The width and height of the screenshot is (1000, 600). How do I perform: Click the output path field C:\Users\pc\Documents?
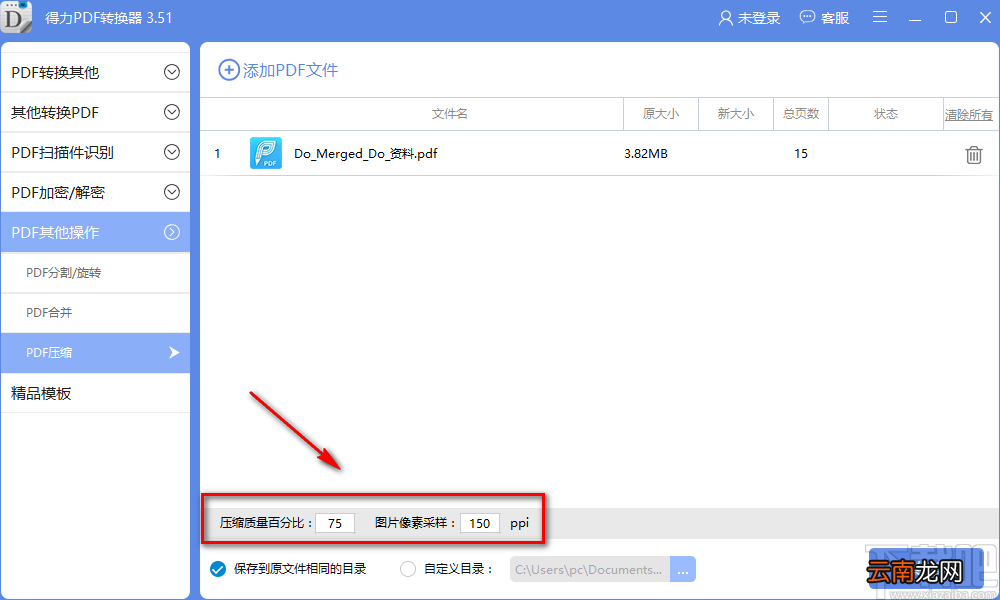coord(590,569)
